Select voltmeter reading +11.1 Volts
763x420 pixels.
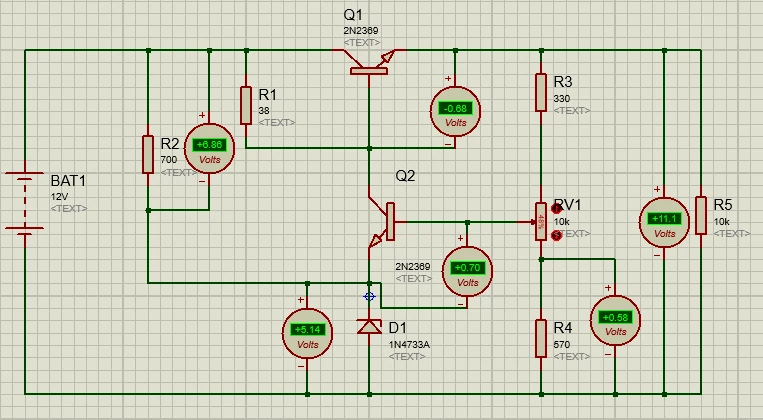coord(664,222)
